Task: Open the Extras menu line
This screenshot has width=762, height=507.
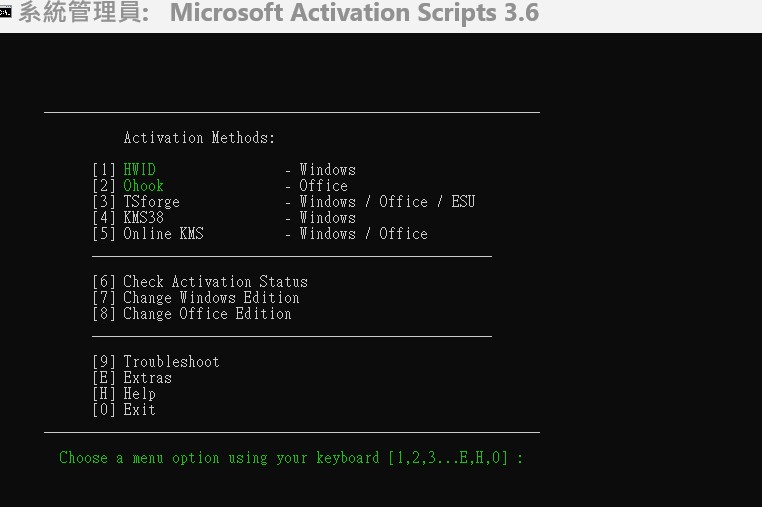Action: click(147, 378)
